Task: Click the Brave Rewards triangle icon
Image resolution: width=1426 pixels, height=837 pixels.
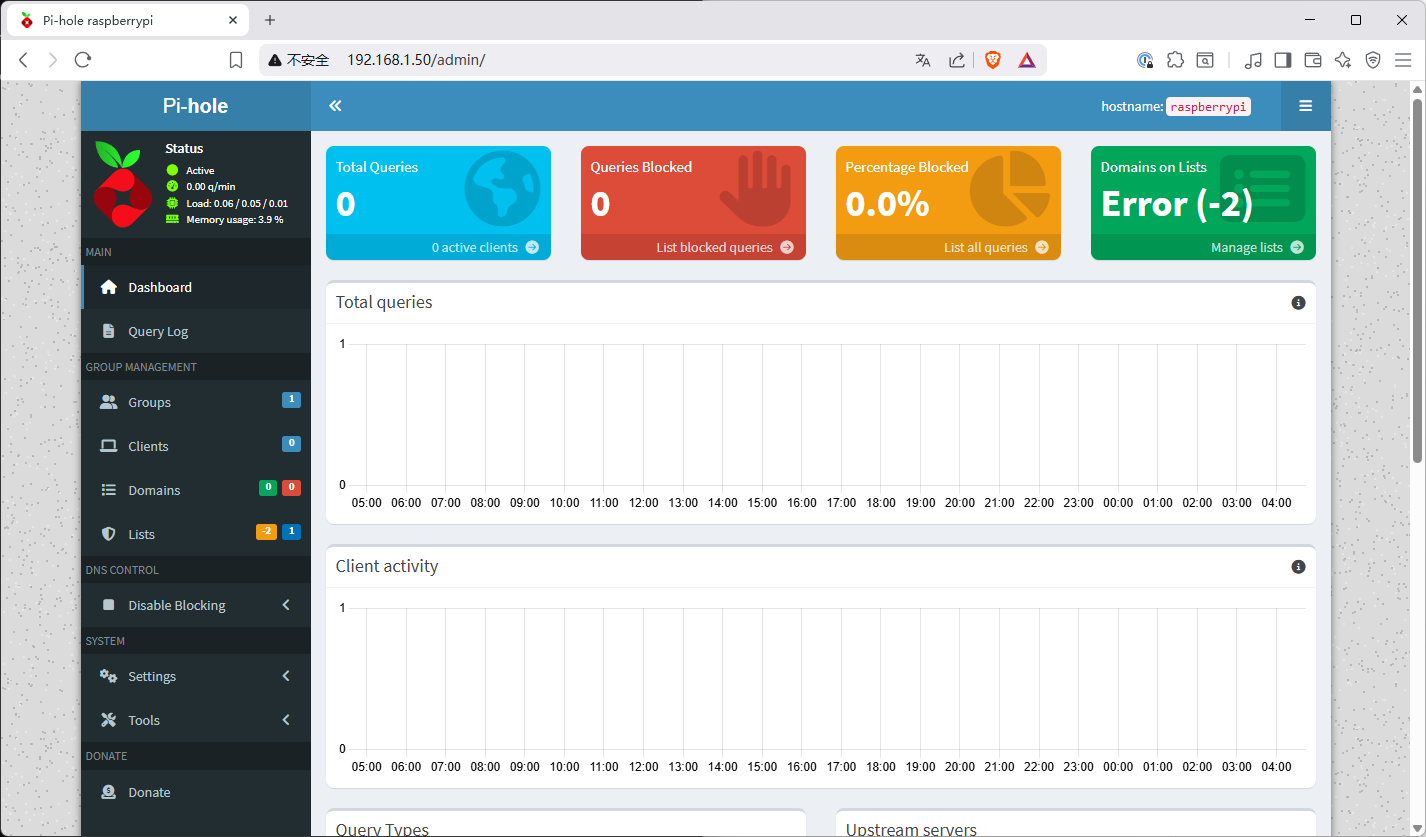Action: point(1027,60)
